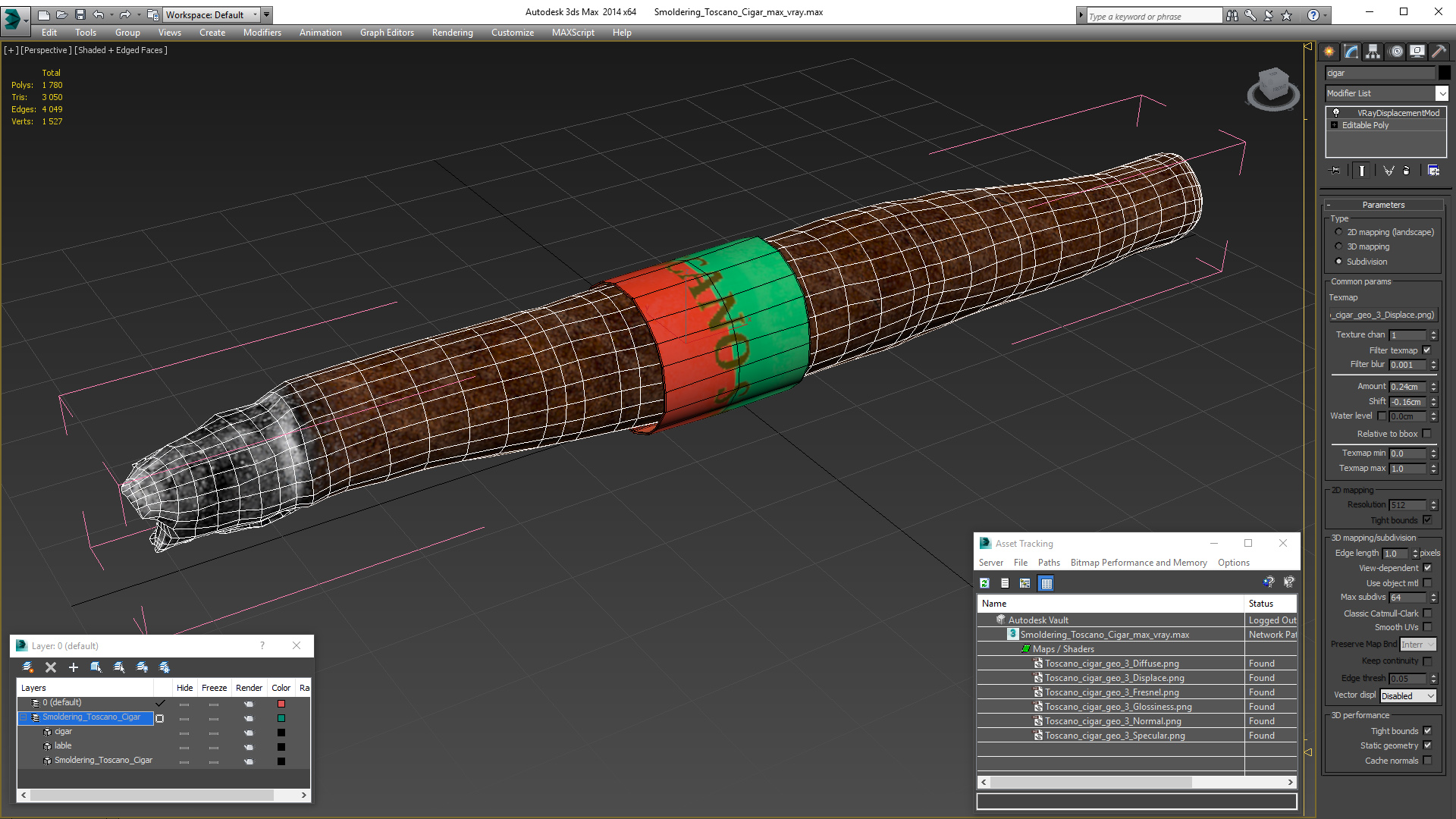This screenshot has height=819, width=1456.
Task: Click the Refresh icon in Asset Tracking
Action: [x=984, y=583]
